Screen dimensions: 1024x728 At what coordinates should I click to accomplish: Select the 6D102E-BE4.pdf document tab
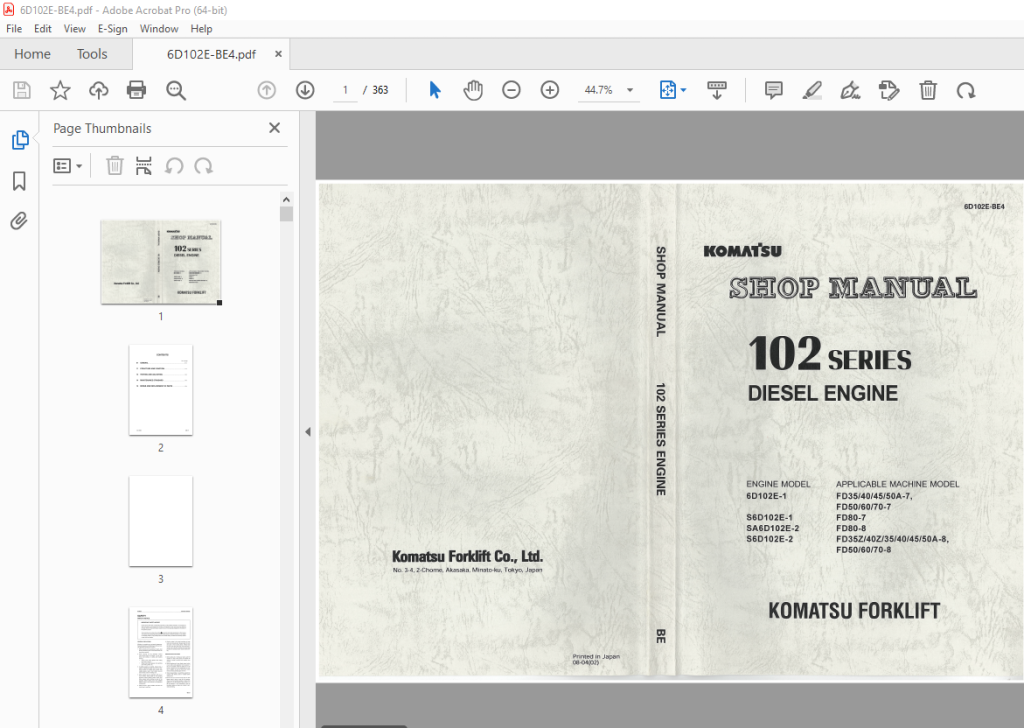point(211,54)
